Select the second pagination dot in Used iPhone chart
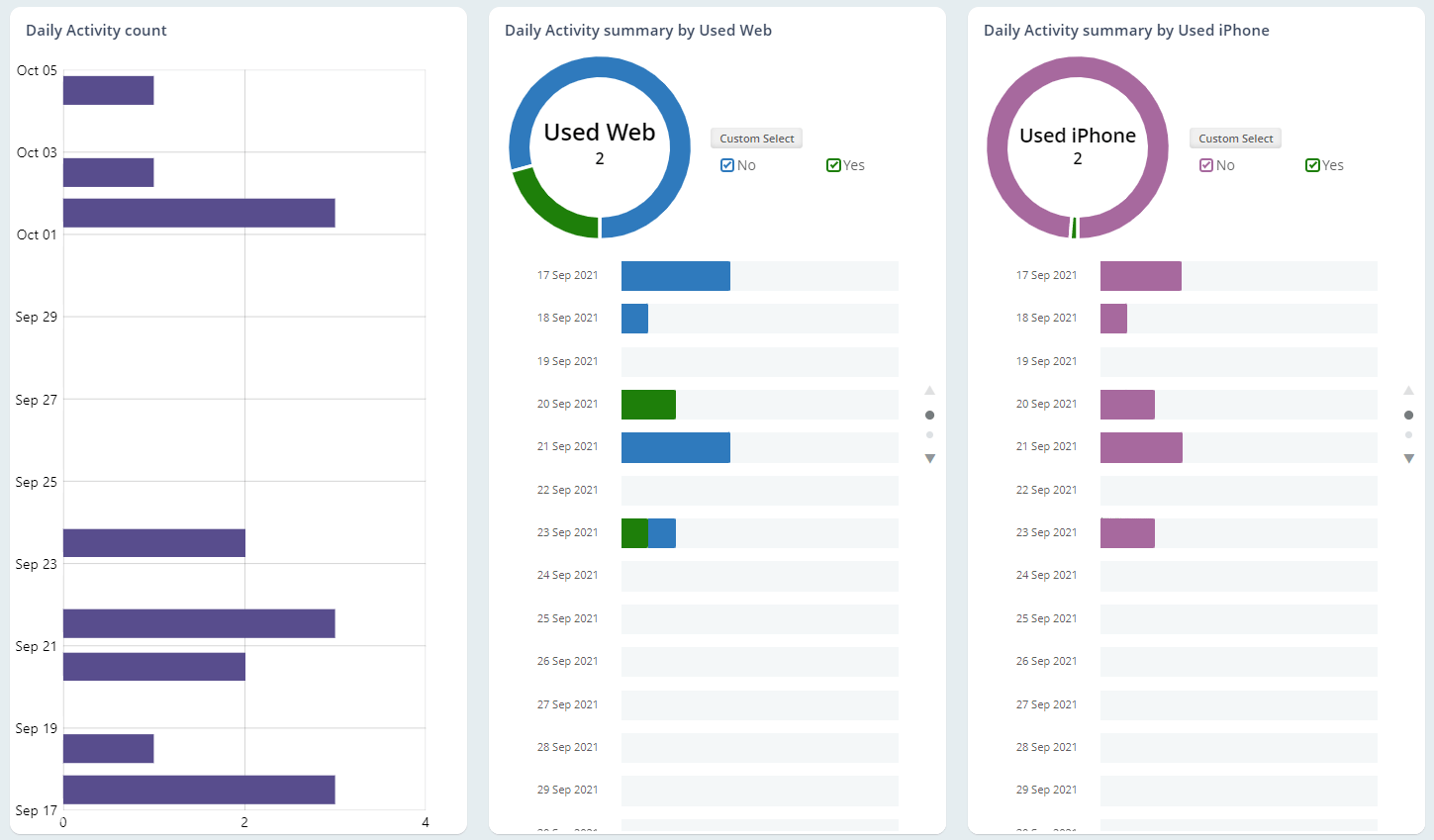Viewport: 1434px width, 840px height. pyautogui.click(x=1408, y=434)
